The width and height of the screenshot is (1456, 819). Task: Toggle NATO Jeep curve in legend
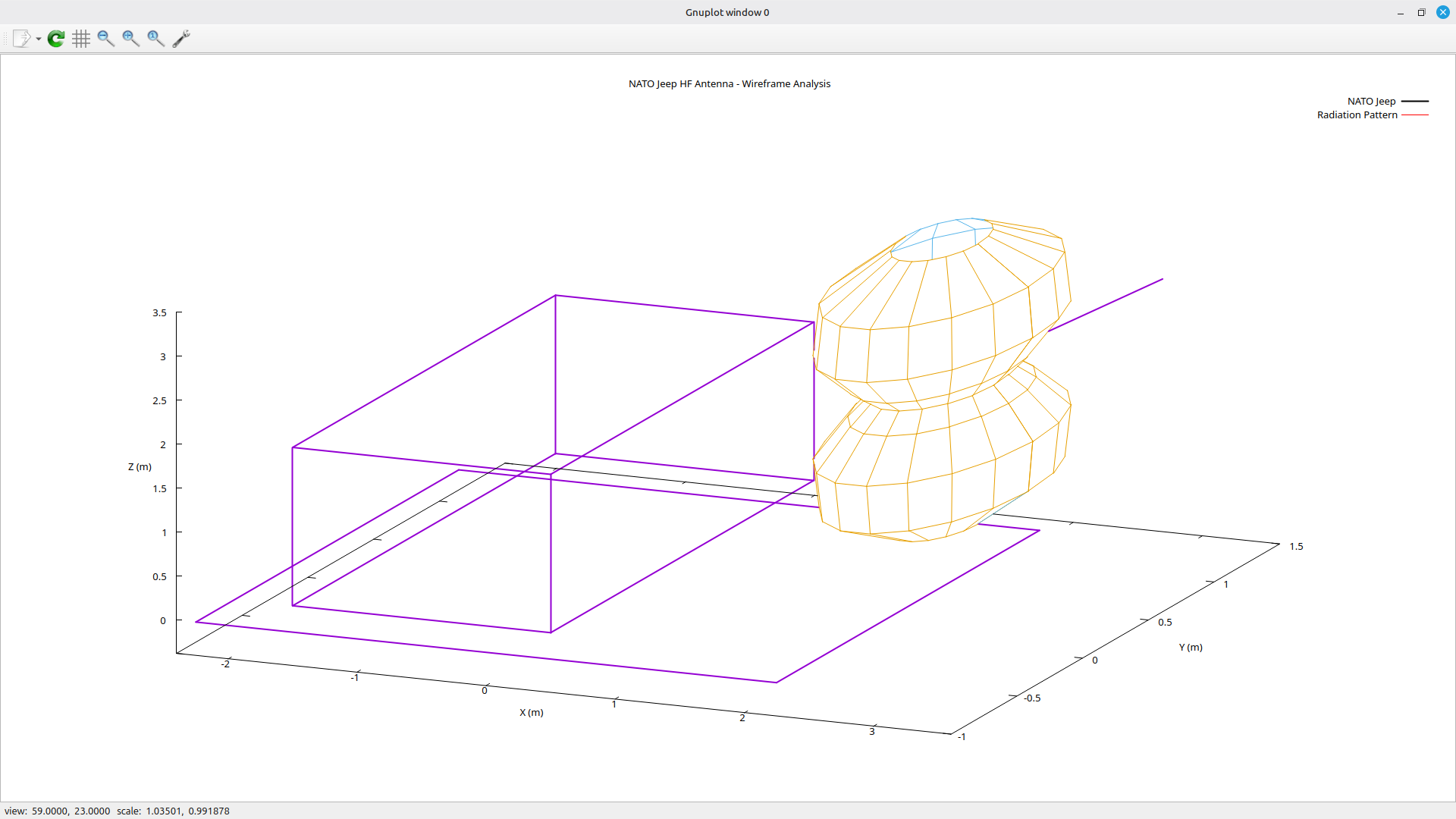click(x=1371, y=101)
